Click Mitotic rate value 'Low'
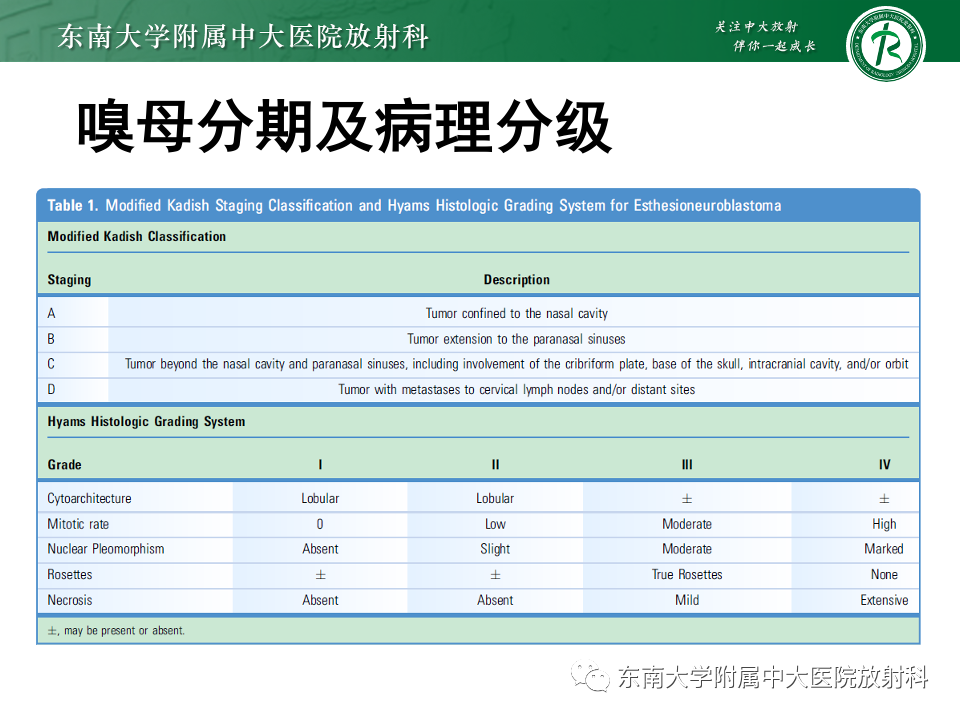Image resolution: width=960 pixels, height=720 pixels. click(x=495, y=524)
